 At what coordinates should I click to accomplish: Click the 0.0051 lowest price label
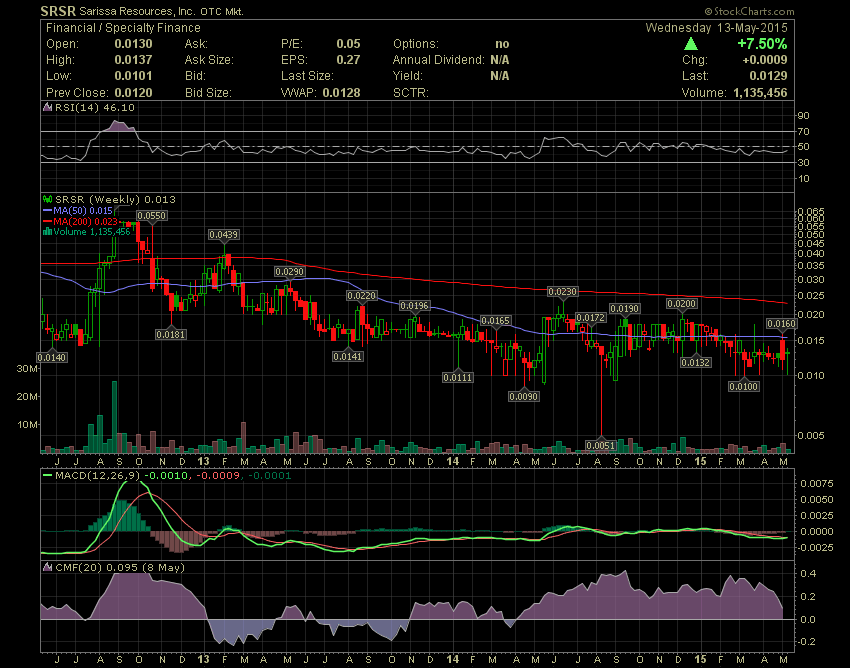(x=601, y=446)
